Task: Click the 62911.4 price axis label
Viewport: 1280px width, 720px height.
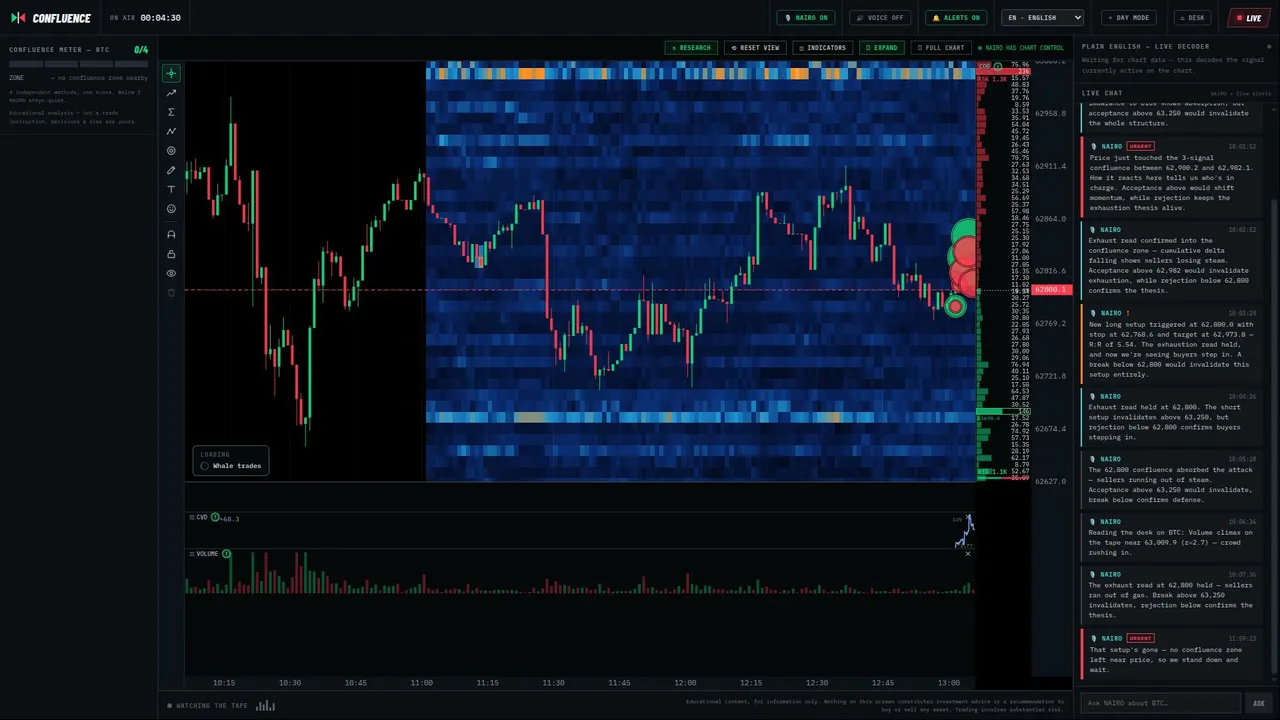Action: pos(1050,166)
